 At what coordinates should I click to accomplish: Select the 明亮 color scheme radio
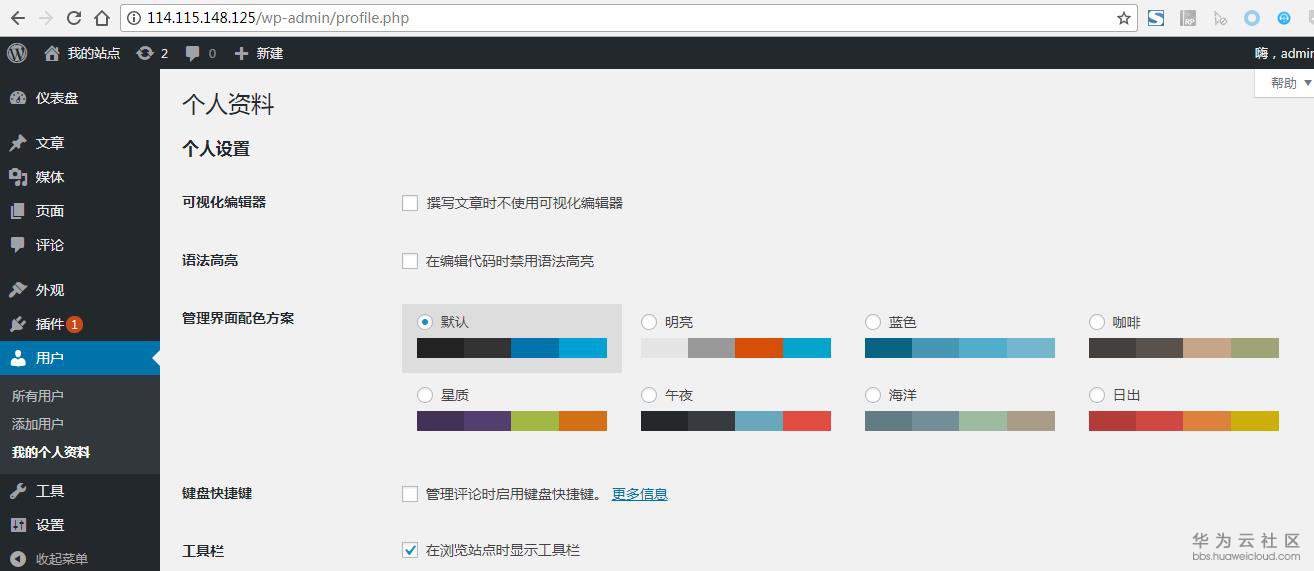[649, 322]
